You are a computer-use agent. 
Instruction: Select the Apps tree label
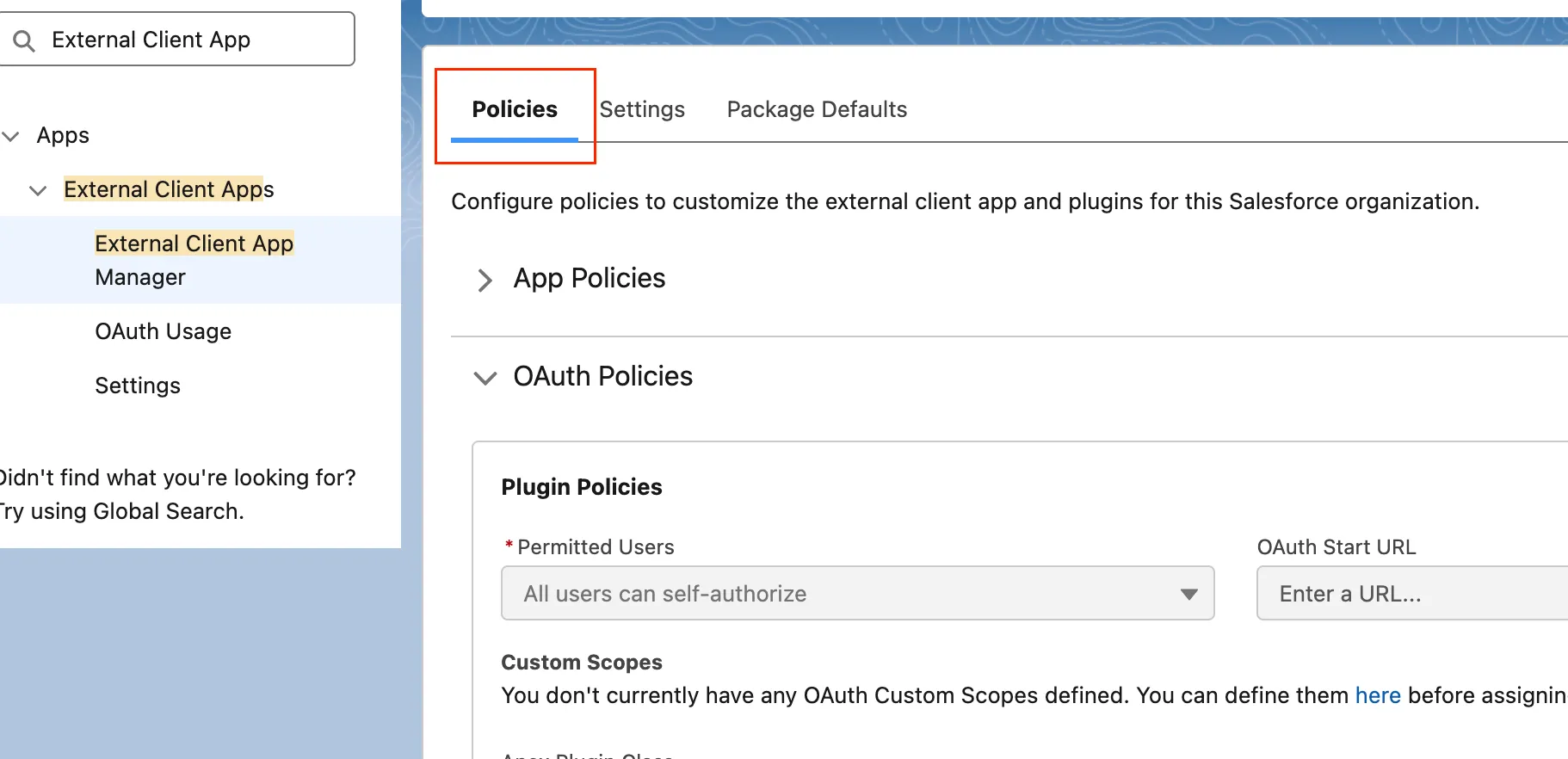63,135
